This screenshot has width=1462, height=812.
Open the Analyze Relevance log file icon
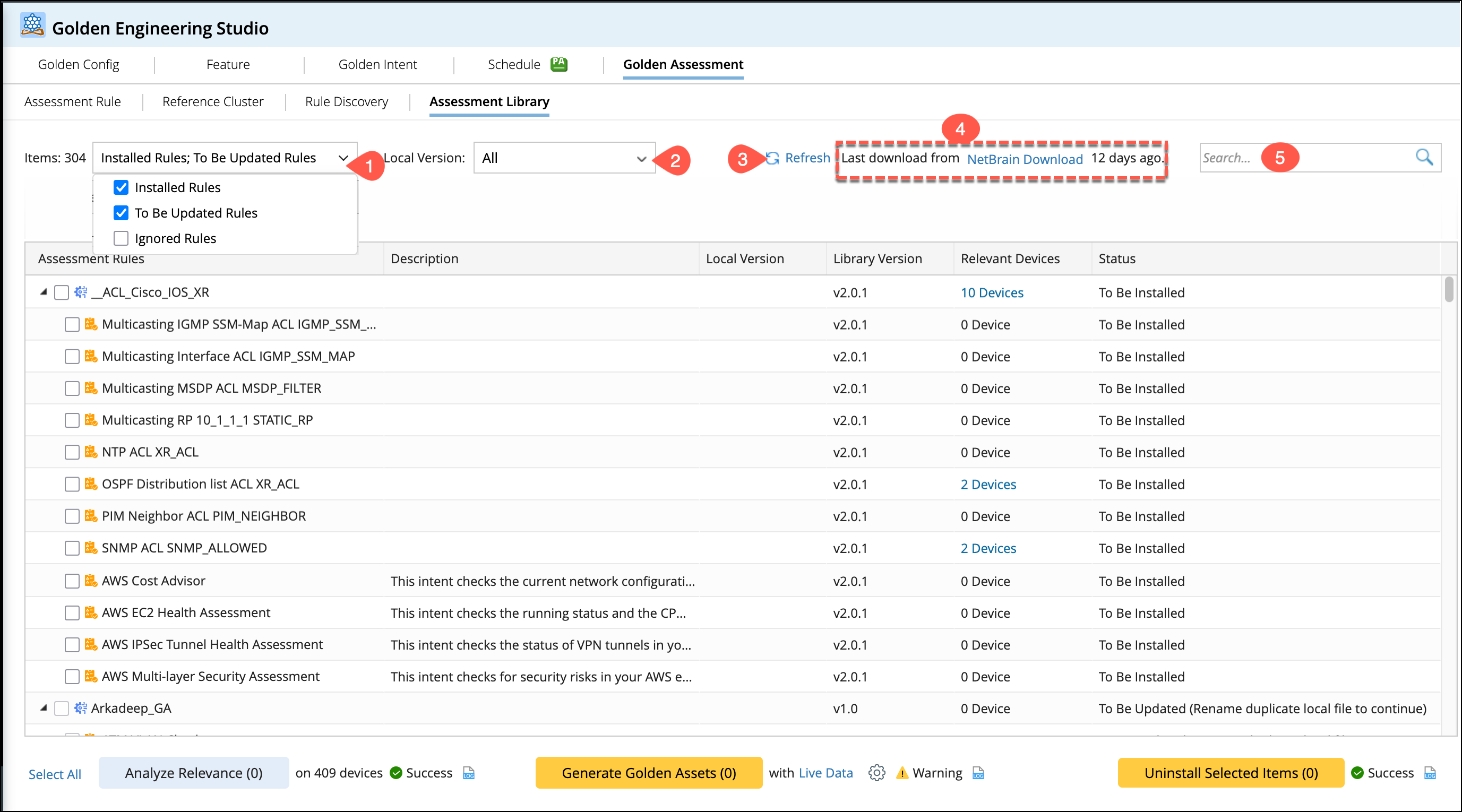[468, 773]
